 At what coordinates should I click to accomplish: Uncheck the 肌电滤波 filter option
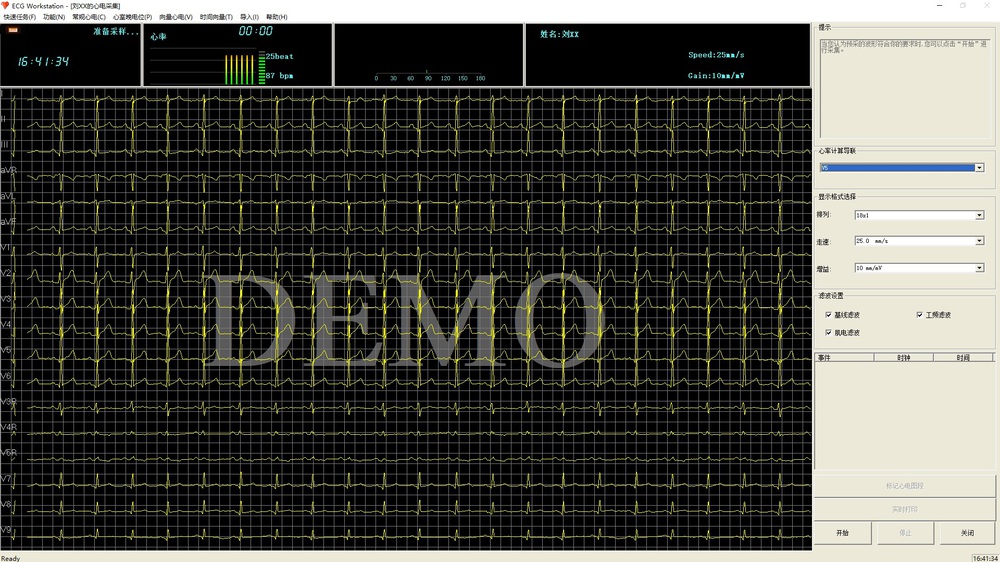(828, 332)
